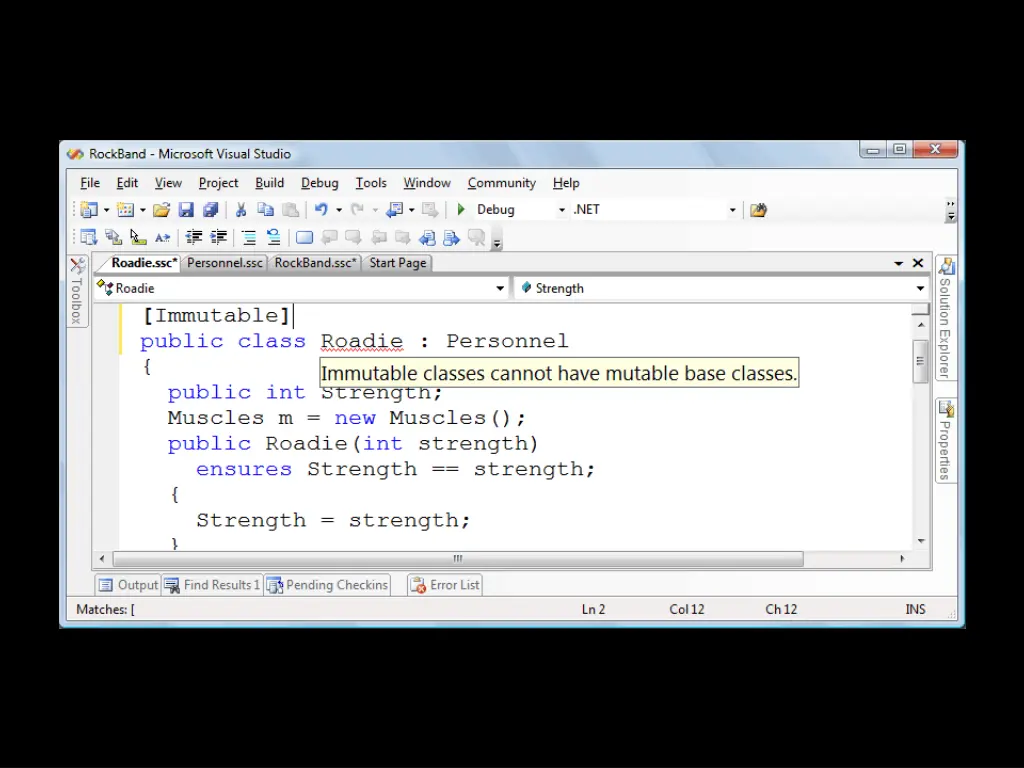Uncomment the selected lines icon
The image size is (1024, 768).
[273, 238]
